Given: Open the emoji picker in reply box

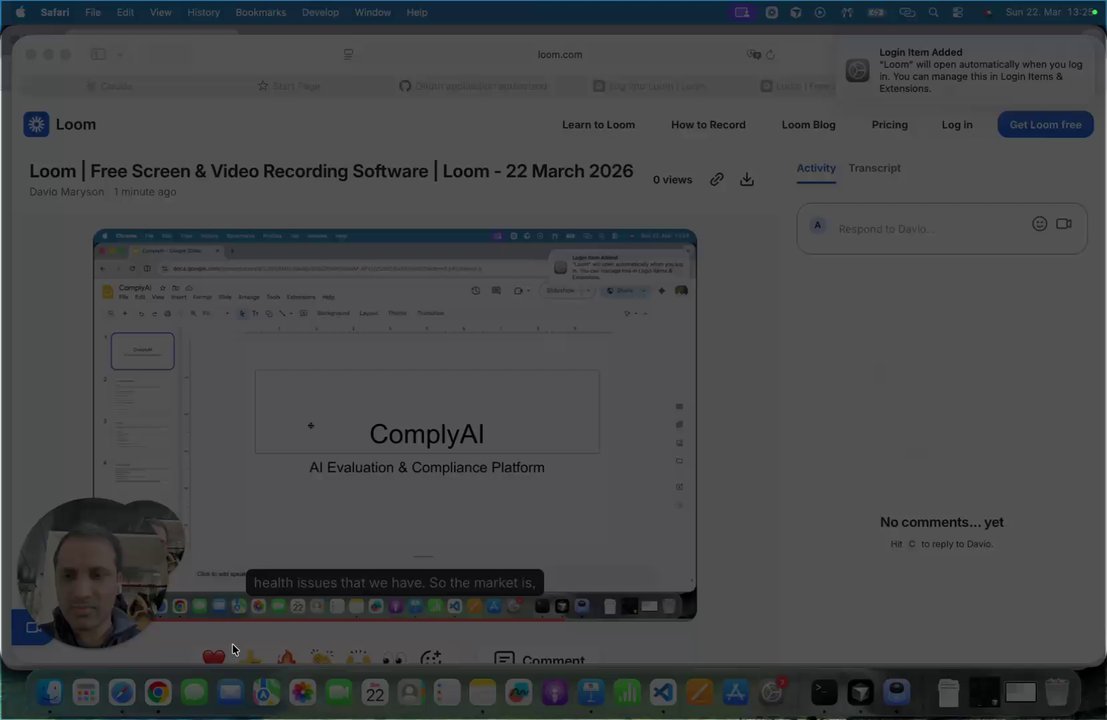Looking at the screenshot, I should click(x=1039, y=224).
